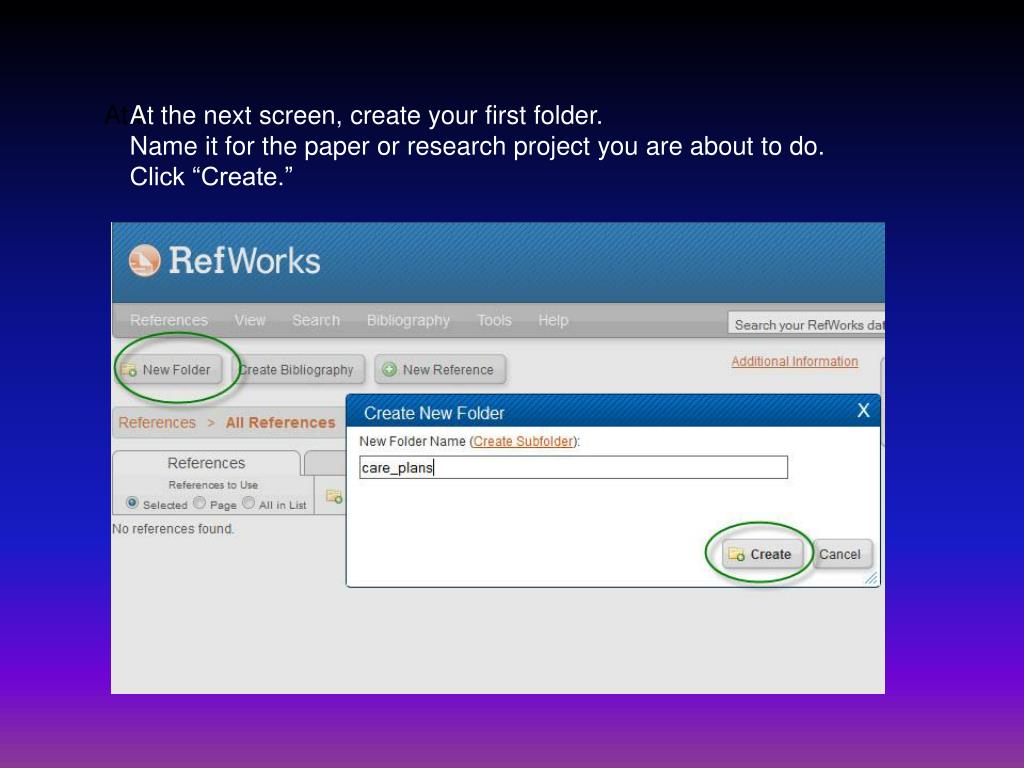Open the Help menu
Viewport: 1024px width, 768px height.
click(553, 321)
